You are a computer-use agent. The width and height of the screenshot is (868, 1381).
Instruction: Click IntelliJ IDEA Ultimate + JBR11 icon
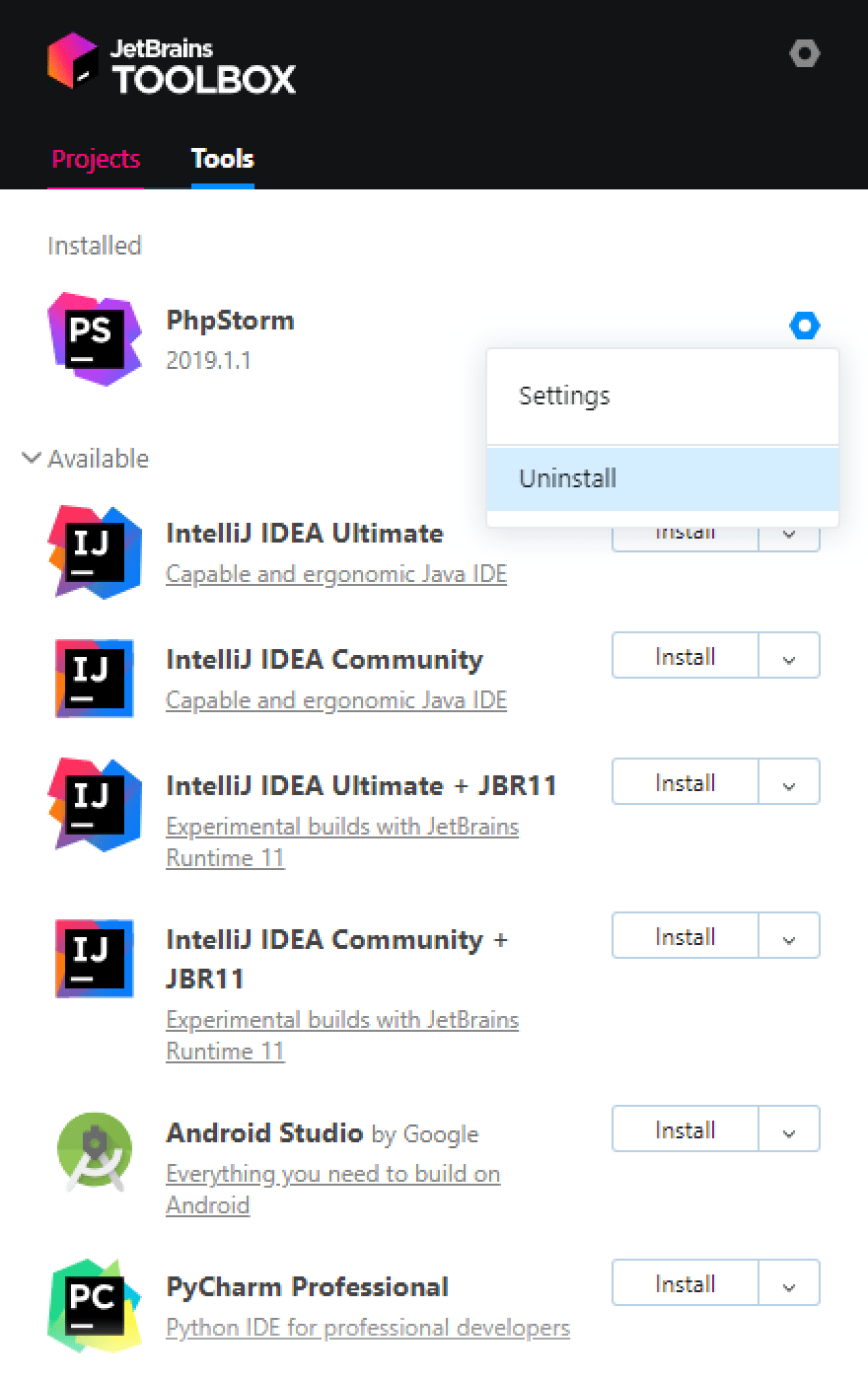[94, 804]
